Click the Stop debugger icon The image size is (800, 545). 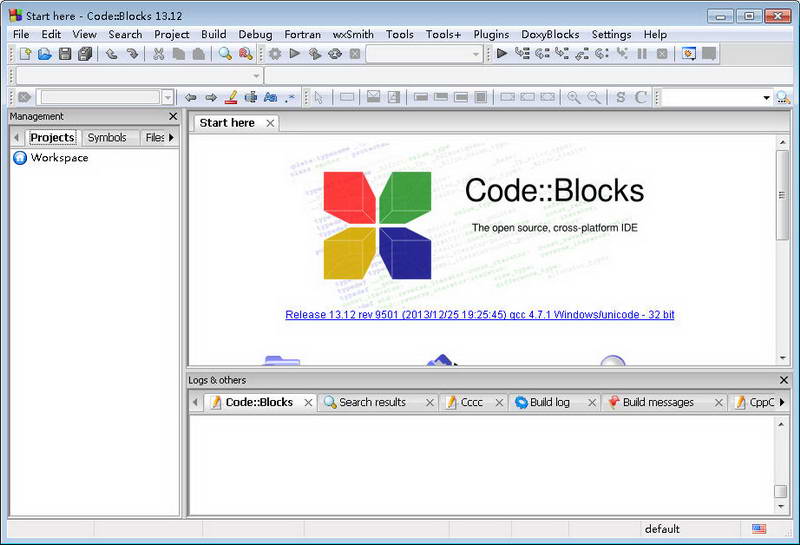[662, 54]
